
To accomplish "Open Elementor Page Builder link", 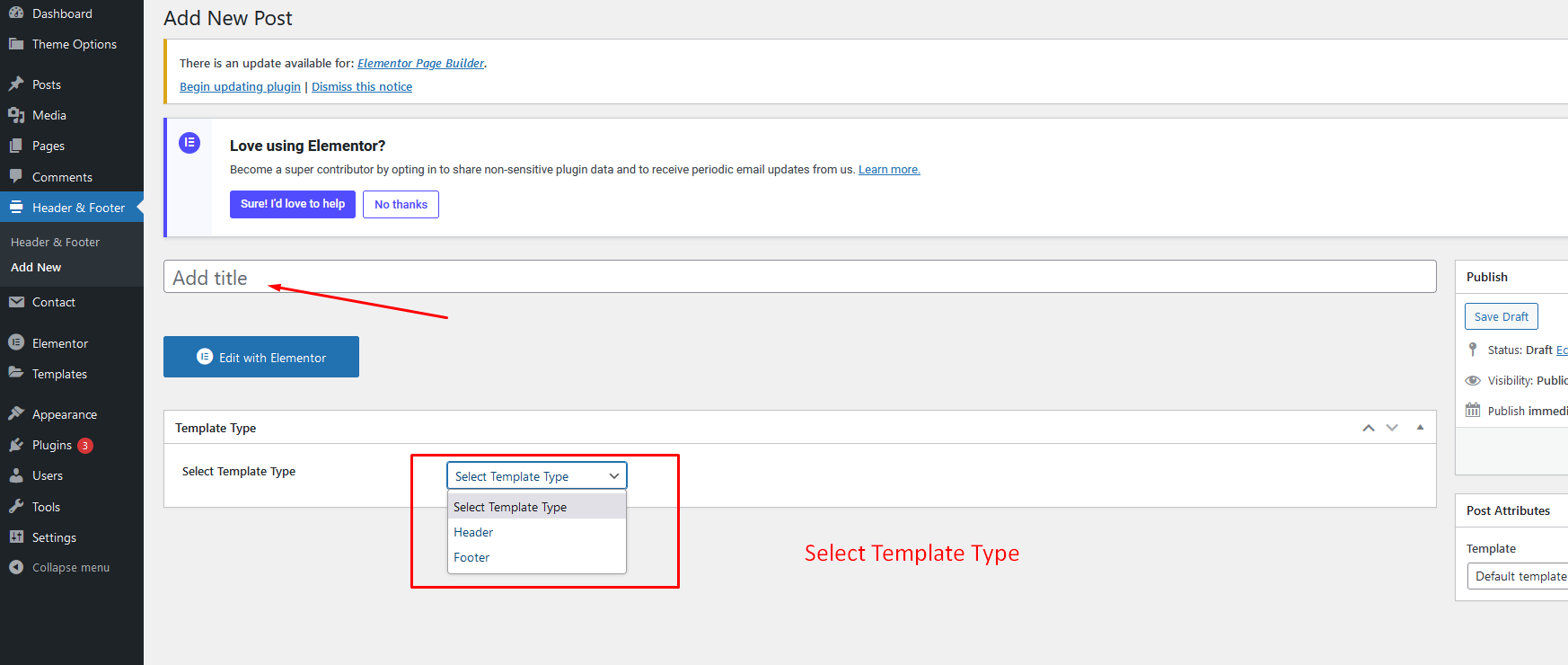I will click(x=421, y=63).
